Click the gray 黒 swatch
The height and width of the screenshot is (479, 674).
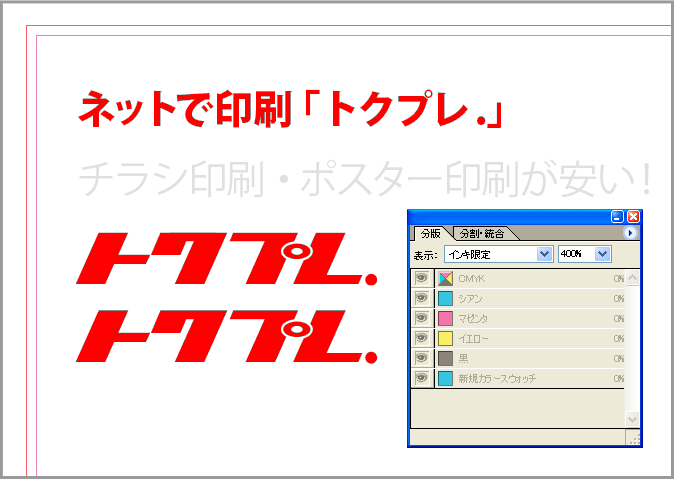(445, 359)
